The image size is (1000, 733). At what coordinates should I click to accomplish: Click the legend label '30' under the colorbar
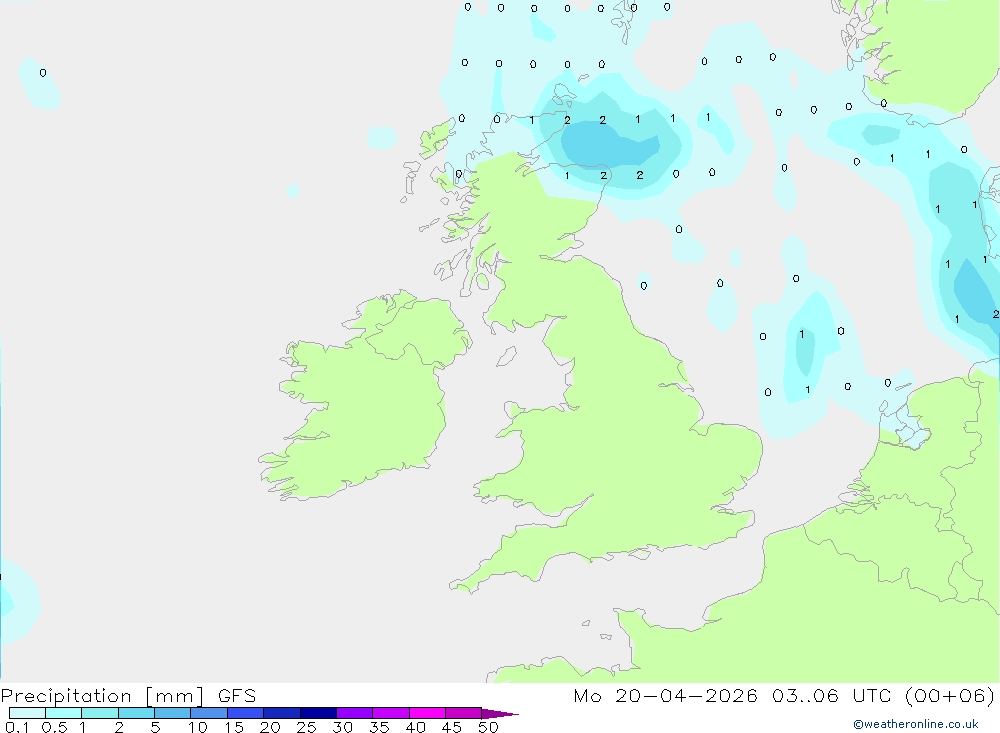(x=343, y=727)
